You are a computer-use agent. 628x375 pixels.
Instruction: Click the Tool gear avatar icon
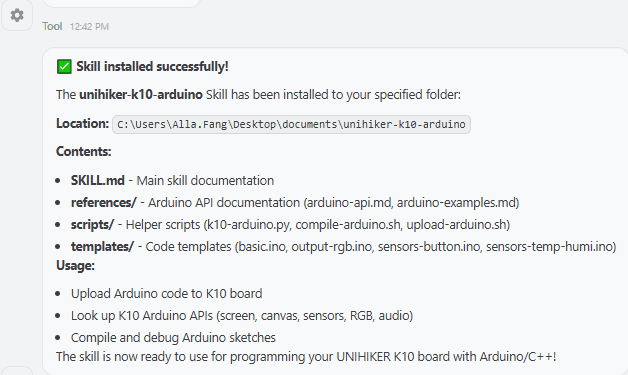pyautogui.click(x=16, y=16)
